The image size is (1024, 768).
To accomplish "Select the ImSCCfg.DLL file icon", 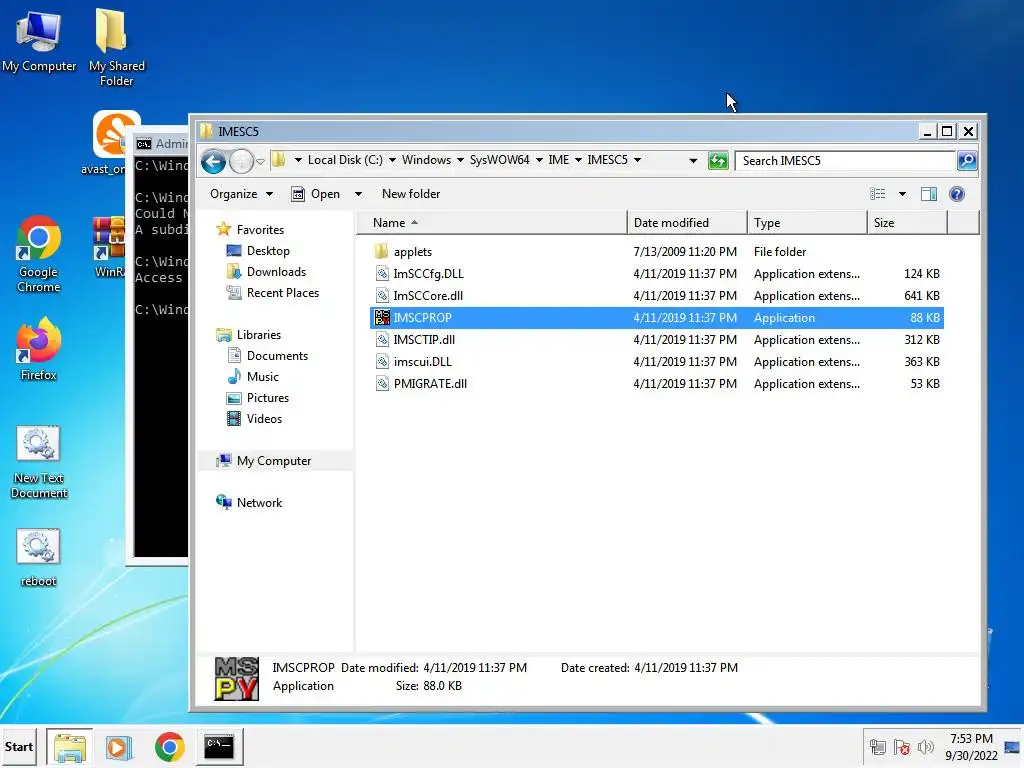I will click(x=382, y=274).
